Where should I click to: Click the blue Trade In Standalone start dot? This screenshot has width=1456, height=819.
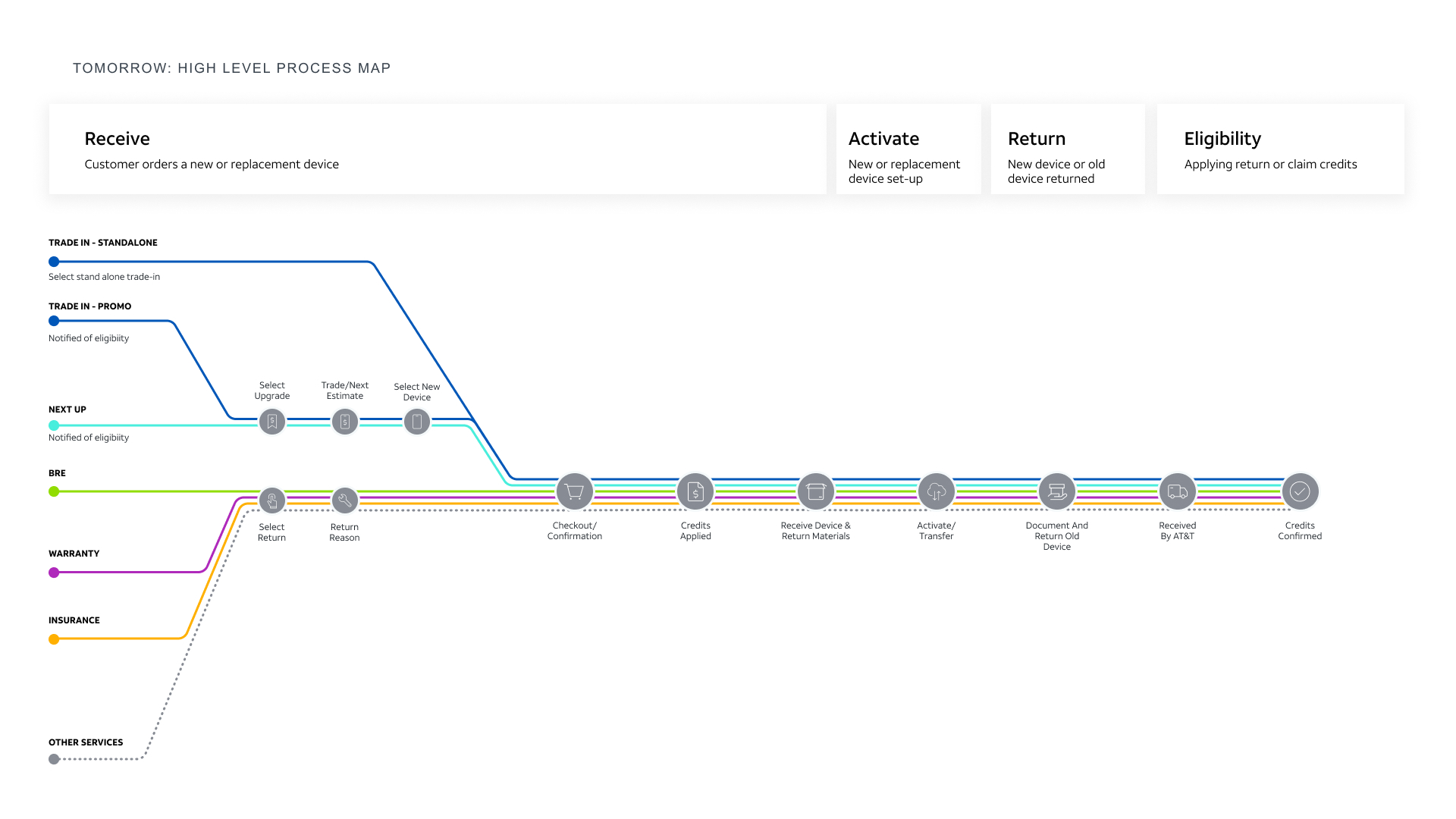click(54, 262)
